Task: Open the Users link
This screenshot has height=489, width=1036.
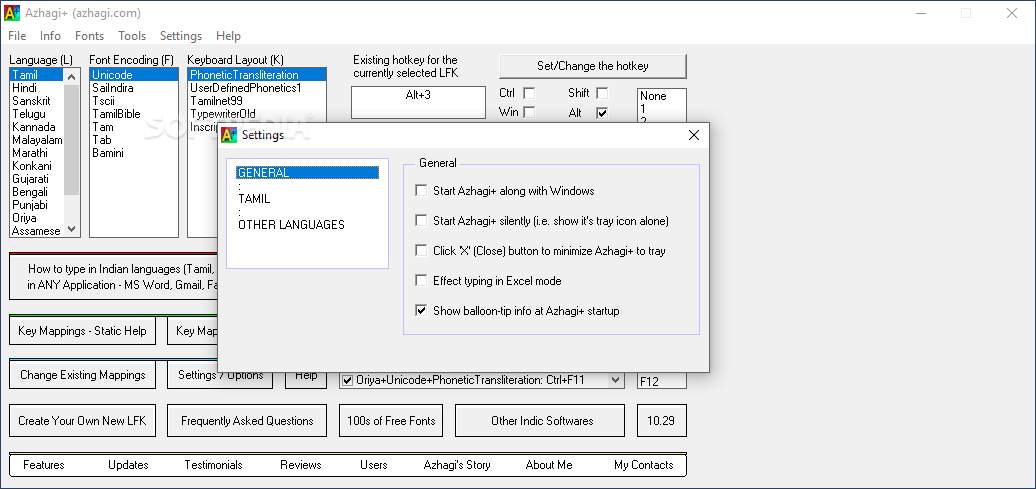Action: (x=374, y=465)
